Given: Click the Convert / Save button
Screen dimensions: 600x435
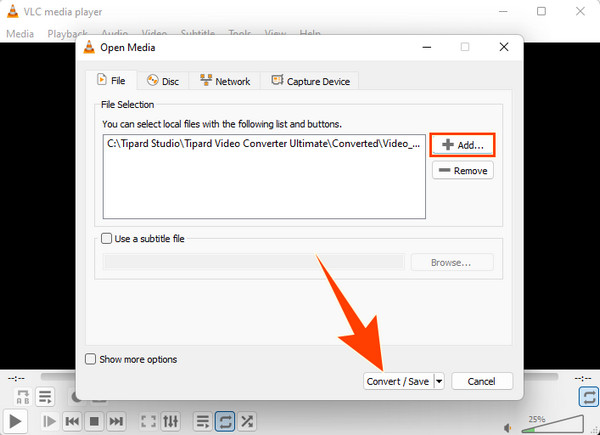Looking at the screenshot, I should coord(398,381).
